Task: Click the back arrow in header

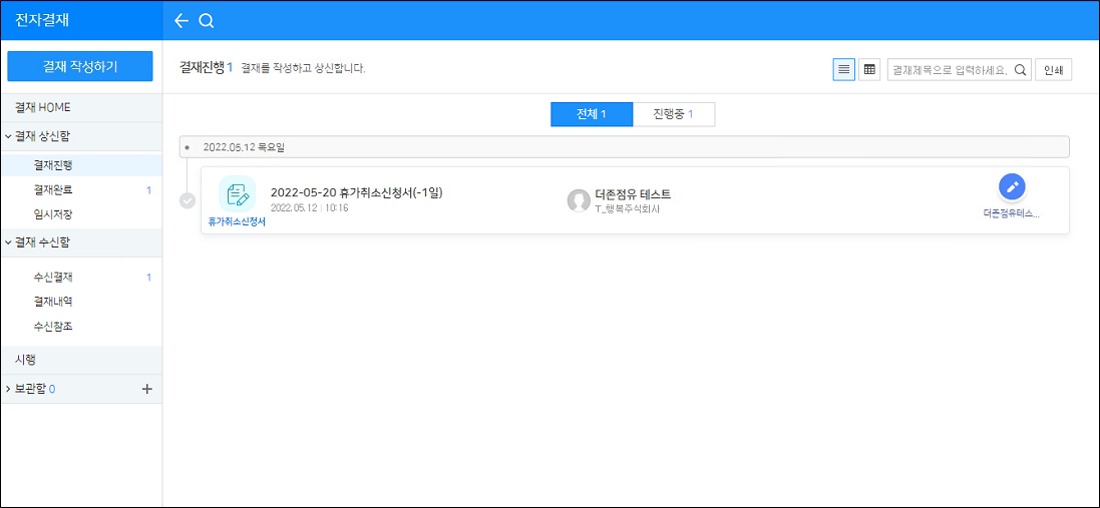Action: 181,21
